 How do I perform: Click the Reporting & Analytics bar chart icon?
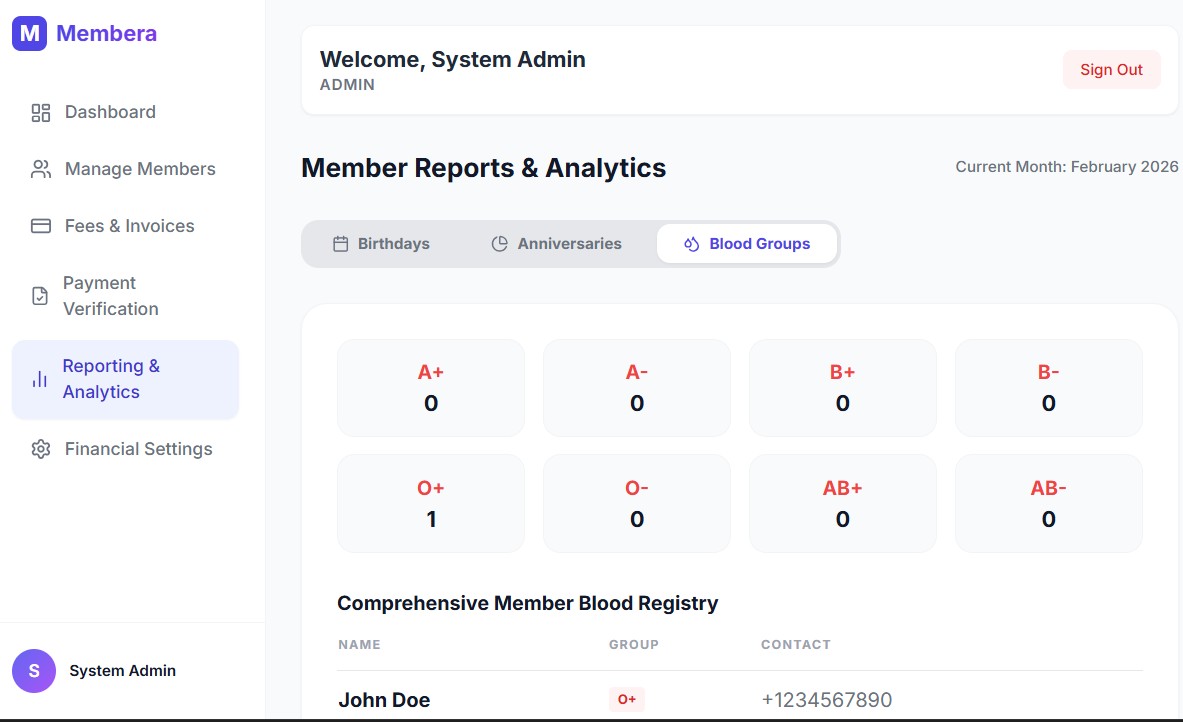[40, 380]
